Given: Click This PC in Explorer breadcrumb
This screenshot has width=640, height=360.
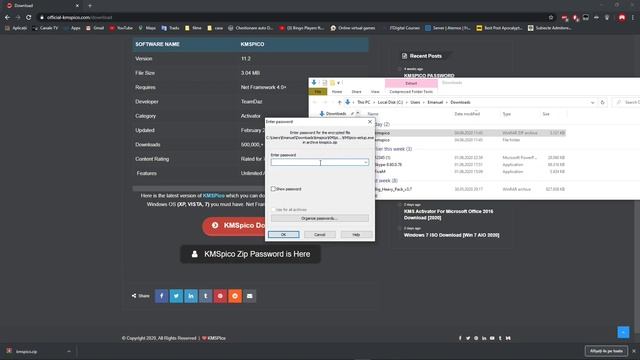Looking at the screenshot, I should pos(363,102).
